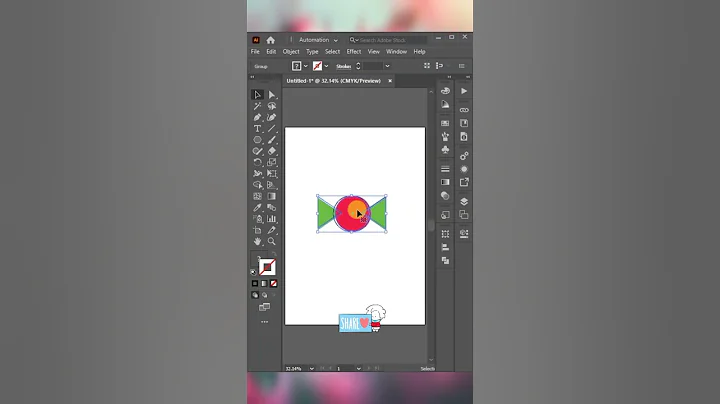Image resolution: width=720 pixels, height=404 pixels.
Task: Open the Symbols panel club icon
Action: [445, 150]
